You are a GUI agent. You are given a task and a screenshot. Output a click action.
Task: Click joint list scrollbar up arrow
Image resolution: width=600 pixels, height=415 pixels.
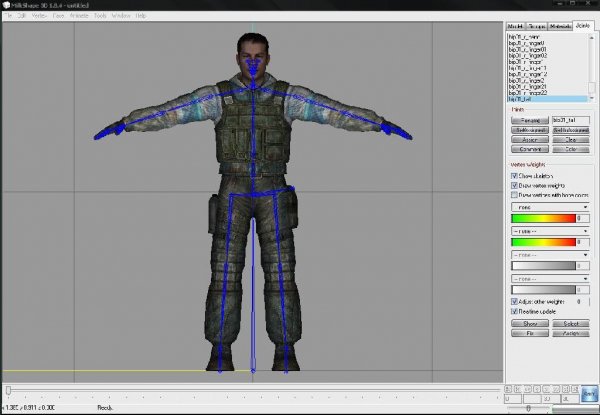pyautogui.click(x=592, y=37)
